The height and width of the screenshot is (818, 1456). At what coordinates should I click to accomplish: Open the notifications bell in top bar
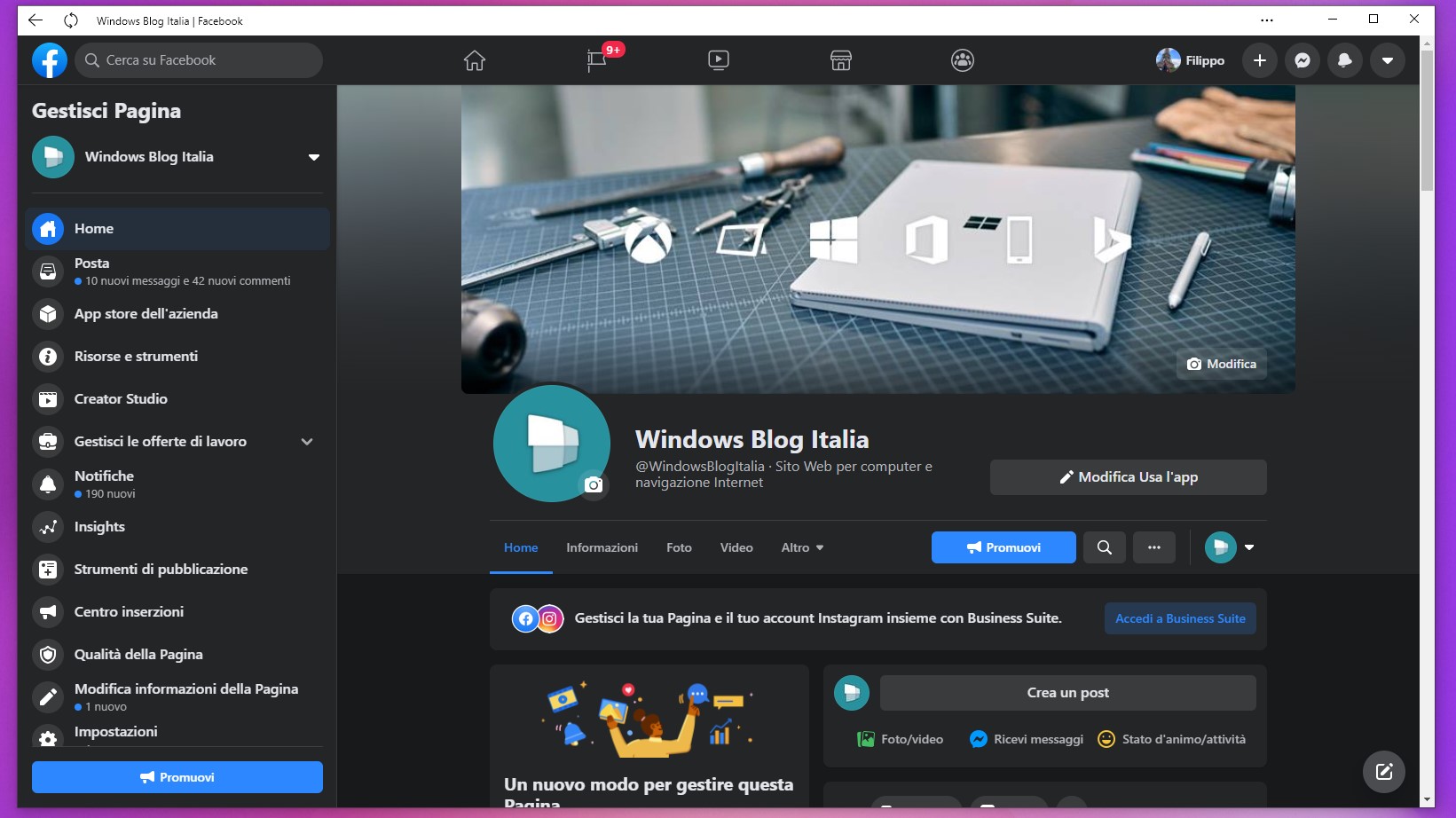point(1345,60)
